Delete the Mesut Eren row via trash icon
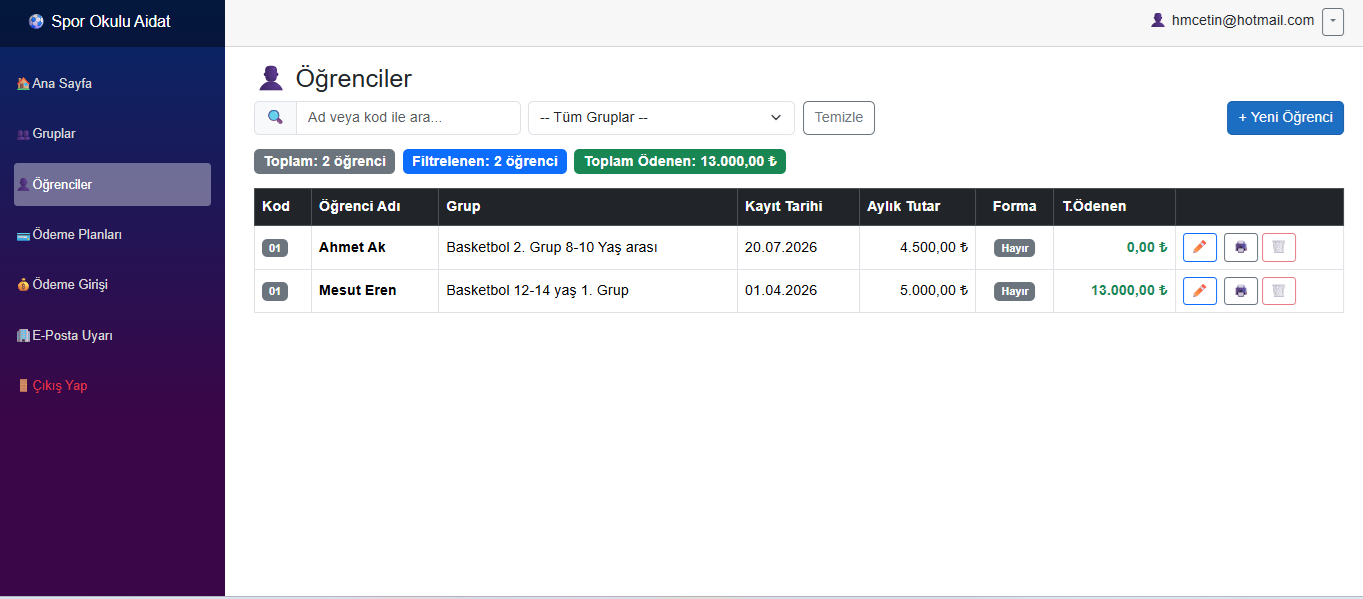Image resolution: width=1363 pixels, height=599 pixels. pyautogui.click(x=1279, y=291)
